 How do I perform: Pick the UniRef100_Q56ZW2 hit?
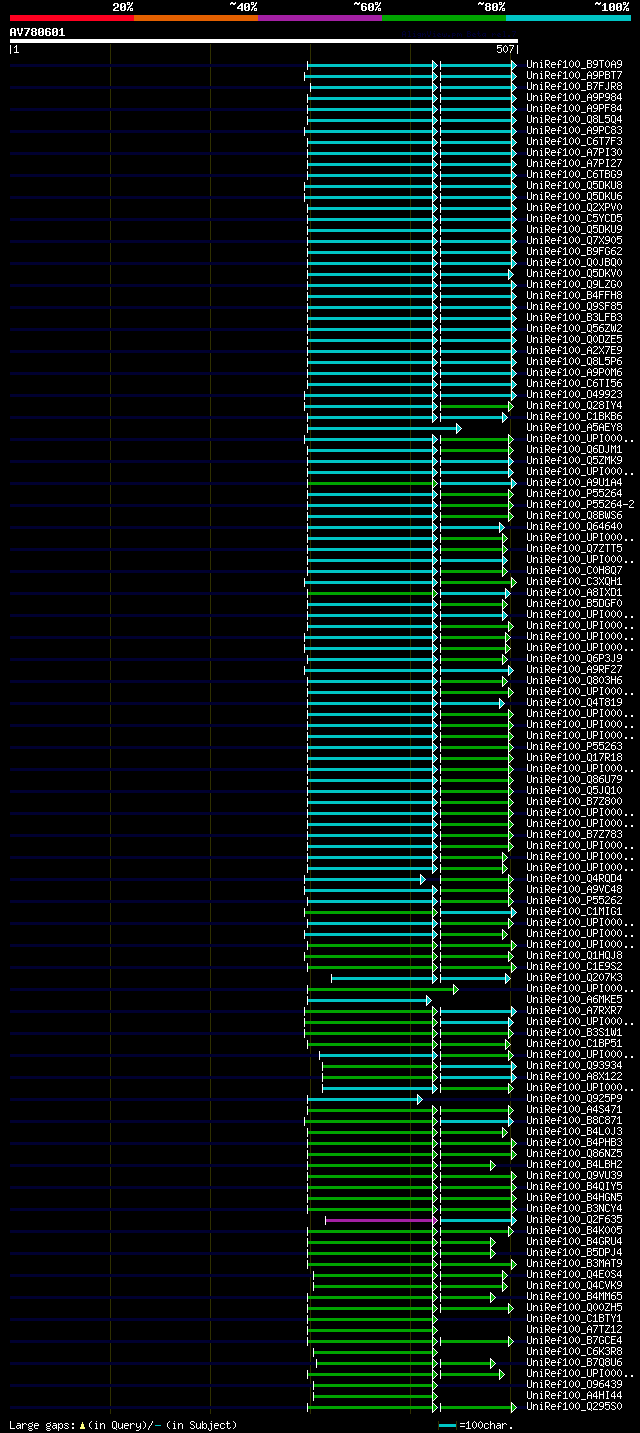pyautogui.click(x=574, y=329)
